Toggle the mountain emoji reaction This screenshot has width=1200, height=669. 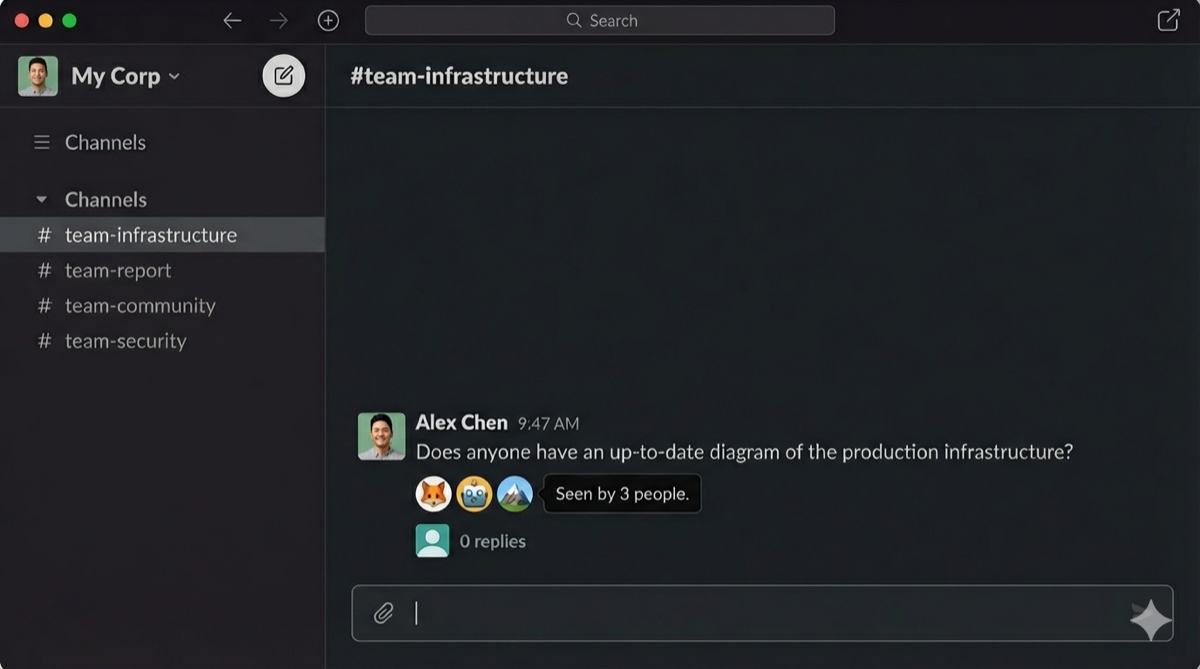[513, 493]
